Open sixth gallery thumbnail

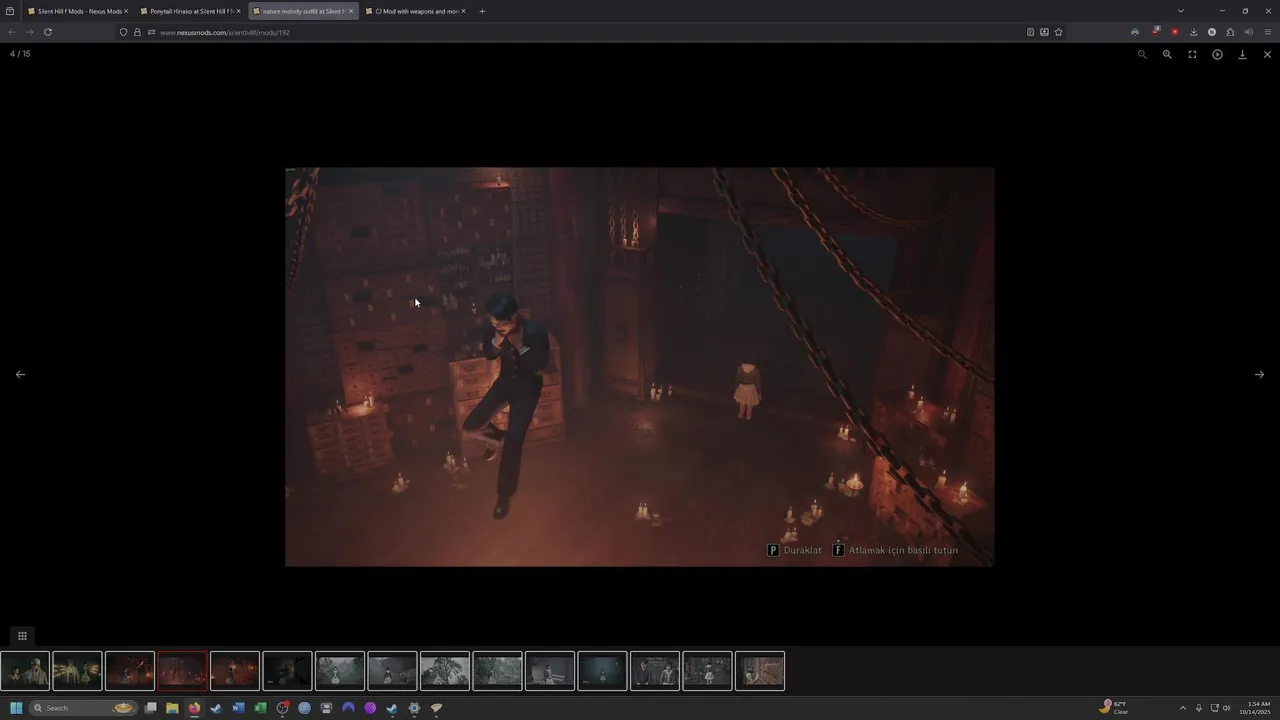pyautogui.click(x=287, y=671)
